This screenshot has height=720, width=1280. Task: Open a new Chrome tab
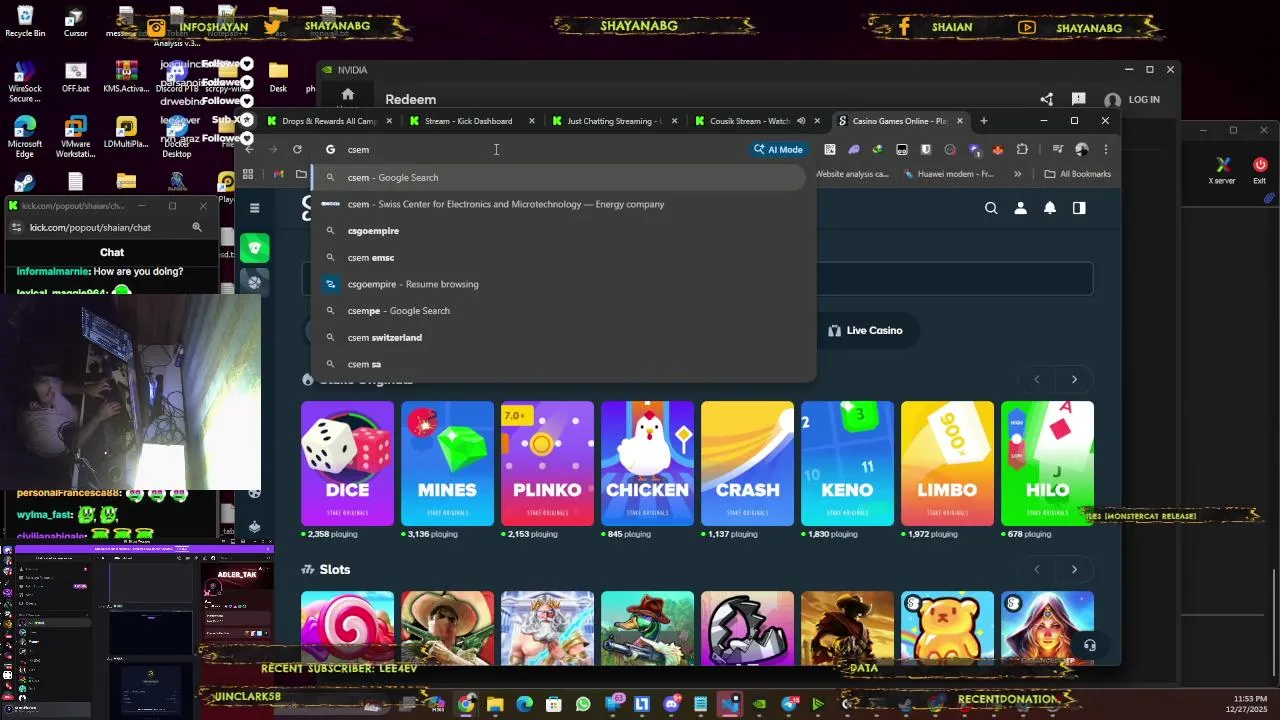click(984, 121)
